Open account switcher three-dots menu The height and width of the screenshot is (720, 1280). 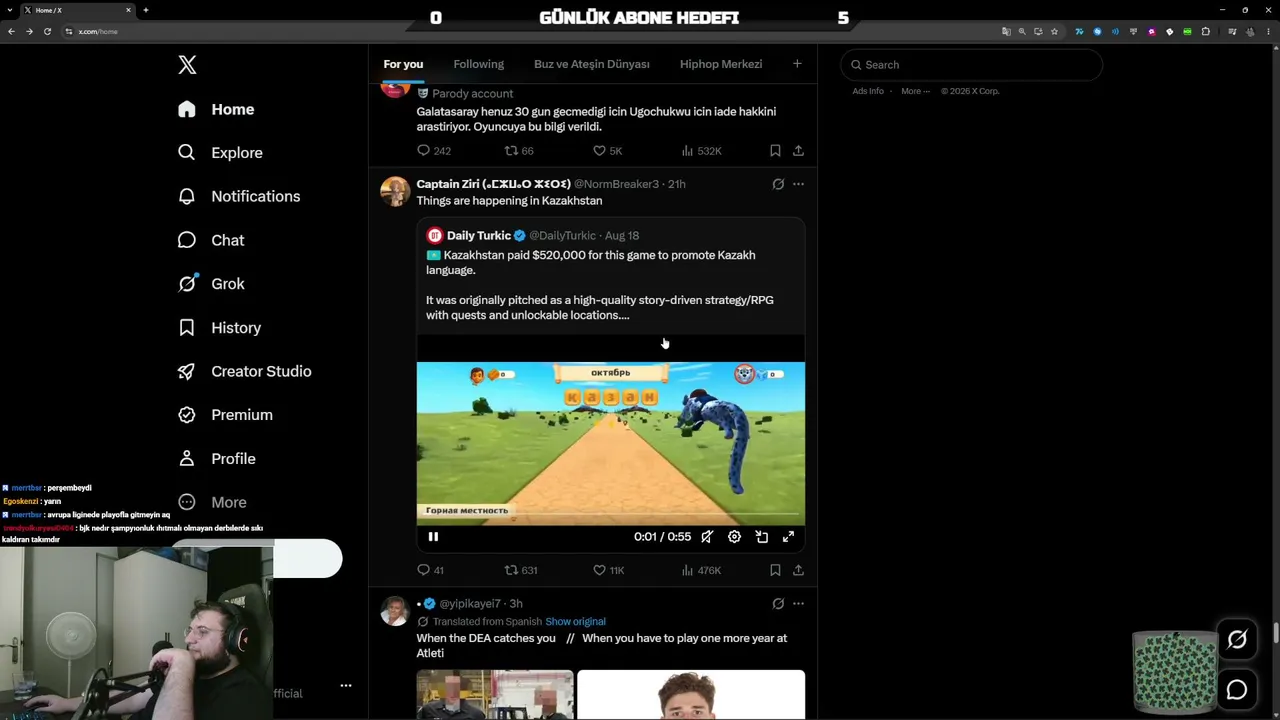[x=346, y=686]
